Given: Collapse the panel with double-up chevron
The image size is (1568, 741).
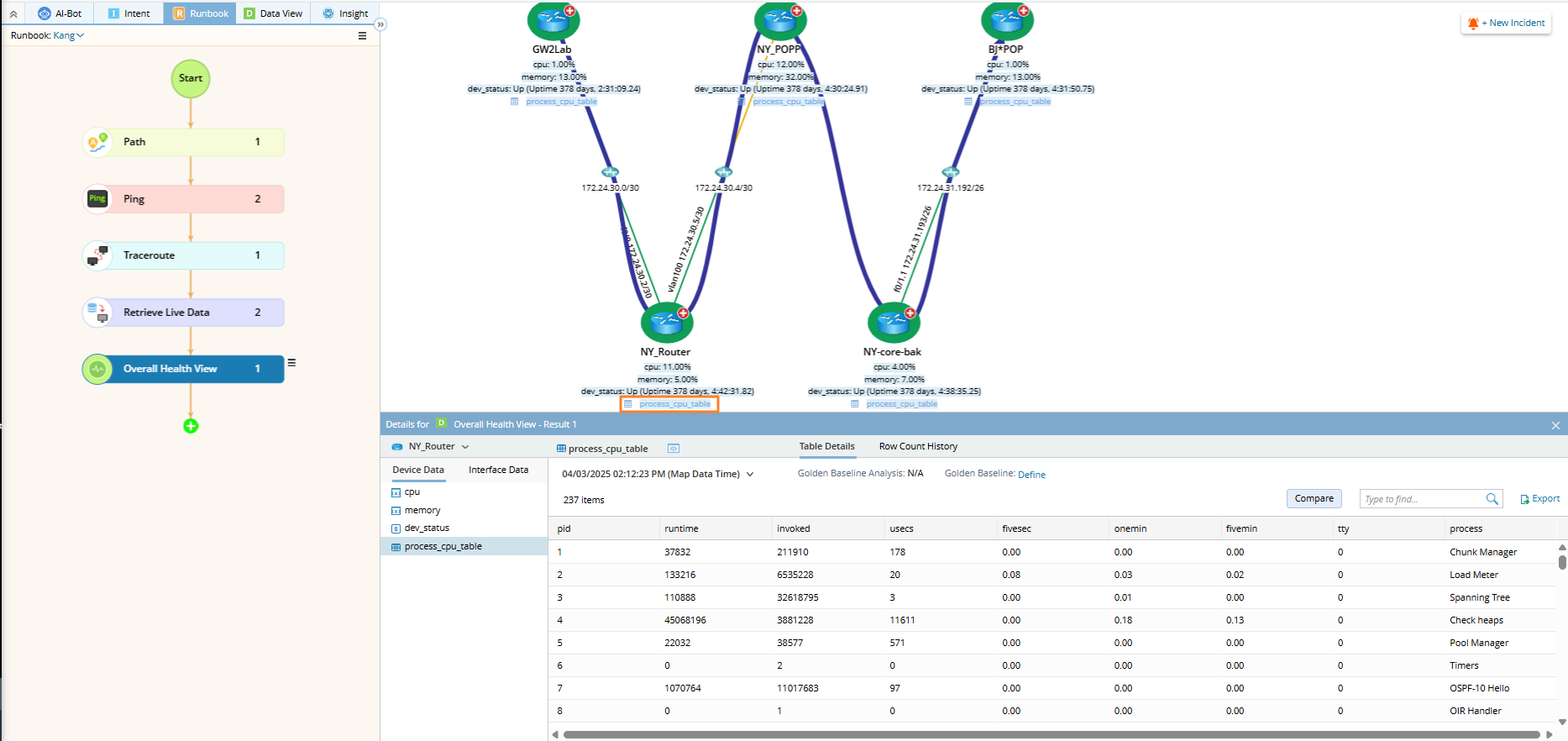Looking at the screenshot, I should point(13,13).
